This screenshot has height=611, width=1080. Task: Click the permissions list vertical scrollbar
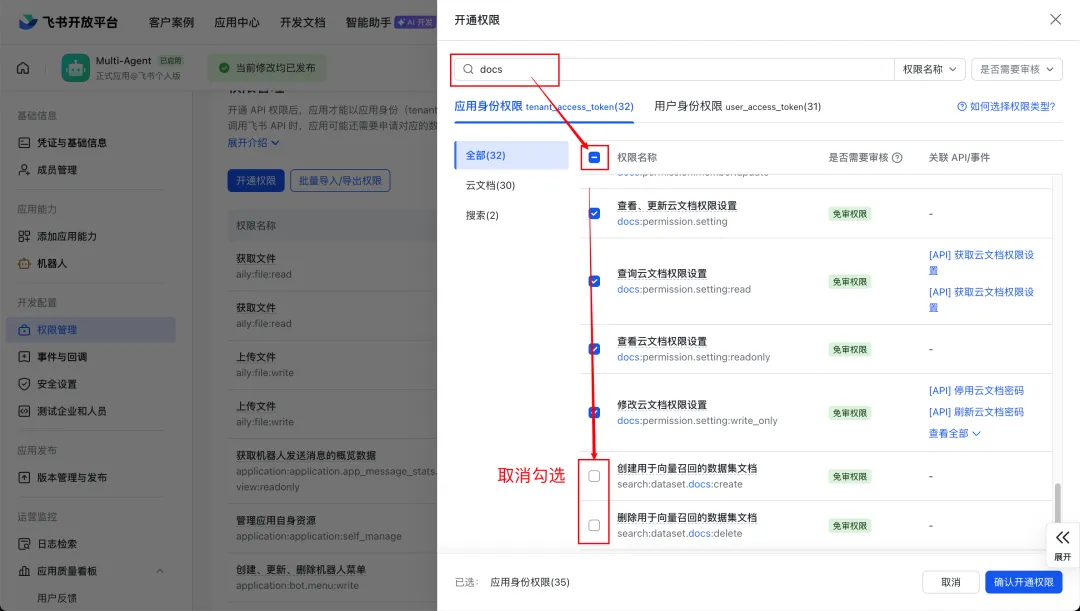click(1057, 501)
